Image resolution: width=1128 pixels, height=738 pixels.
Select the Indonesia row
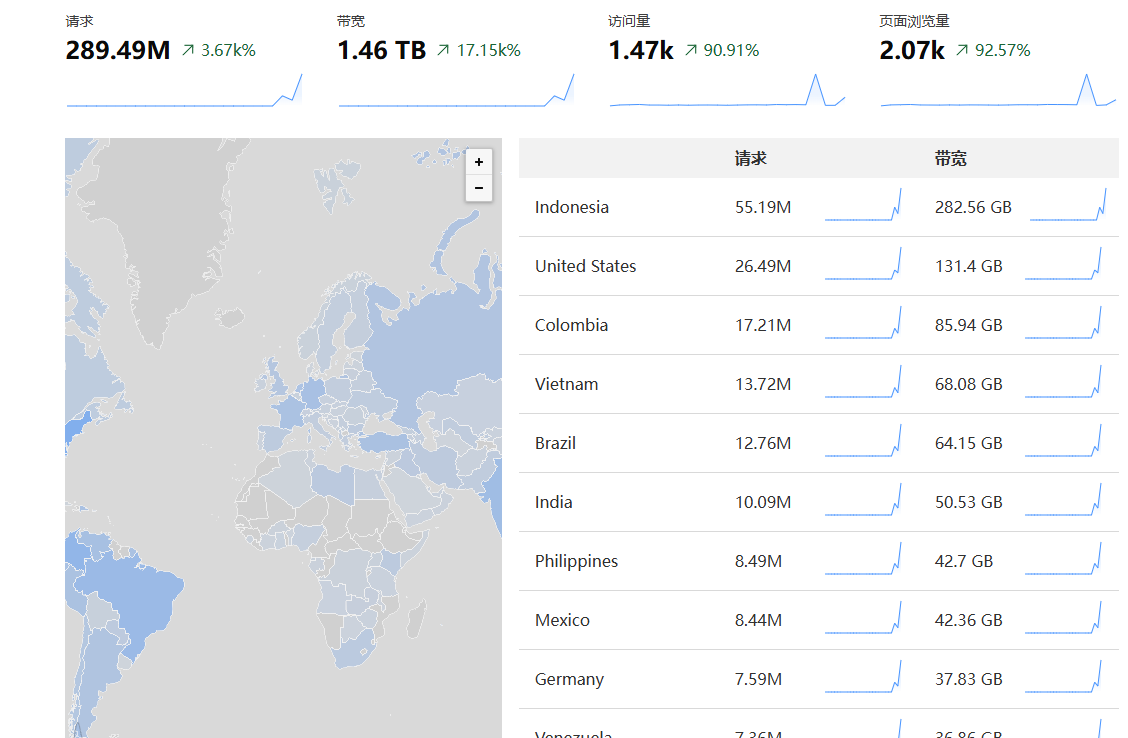(x=571, y=207)
